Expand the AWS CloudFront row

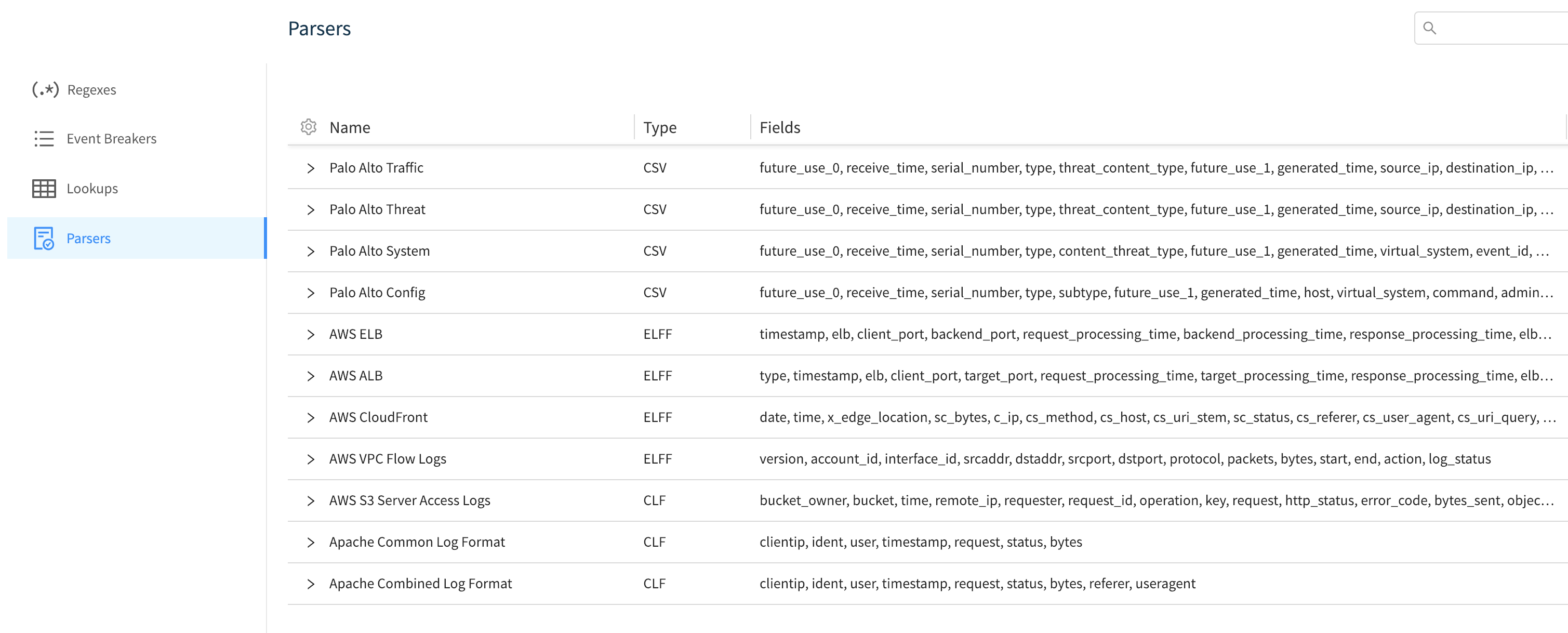(311, 417)
